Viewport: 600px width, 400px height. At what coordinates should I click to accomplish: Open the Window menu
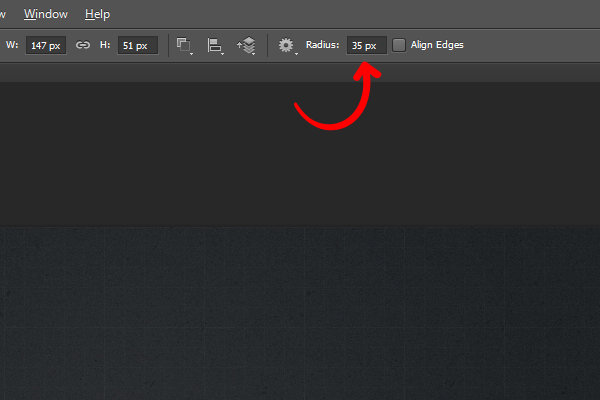click(46, 14)
